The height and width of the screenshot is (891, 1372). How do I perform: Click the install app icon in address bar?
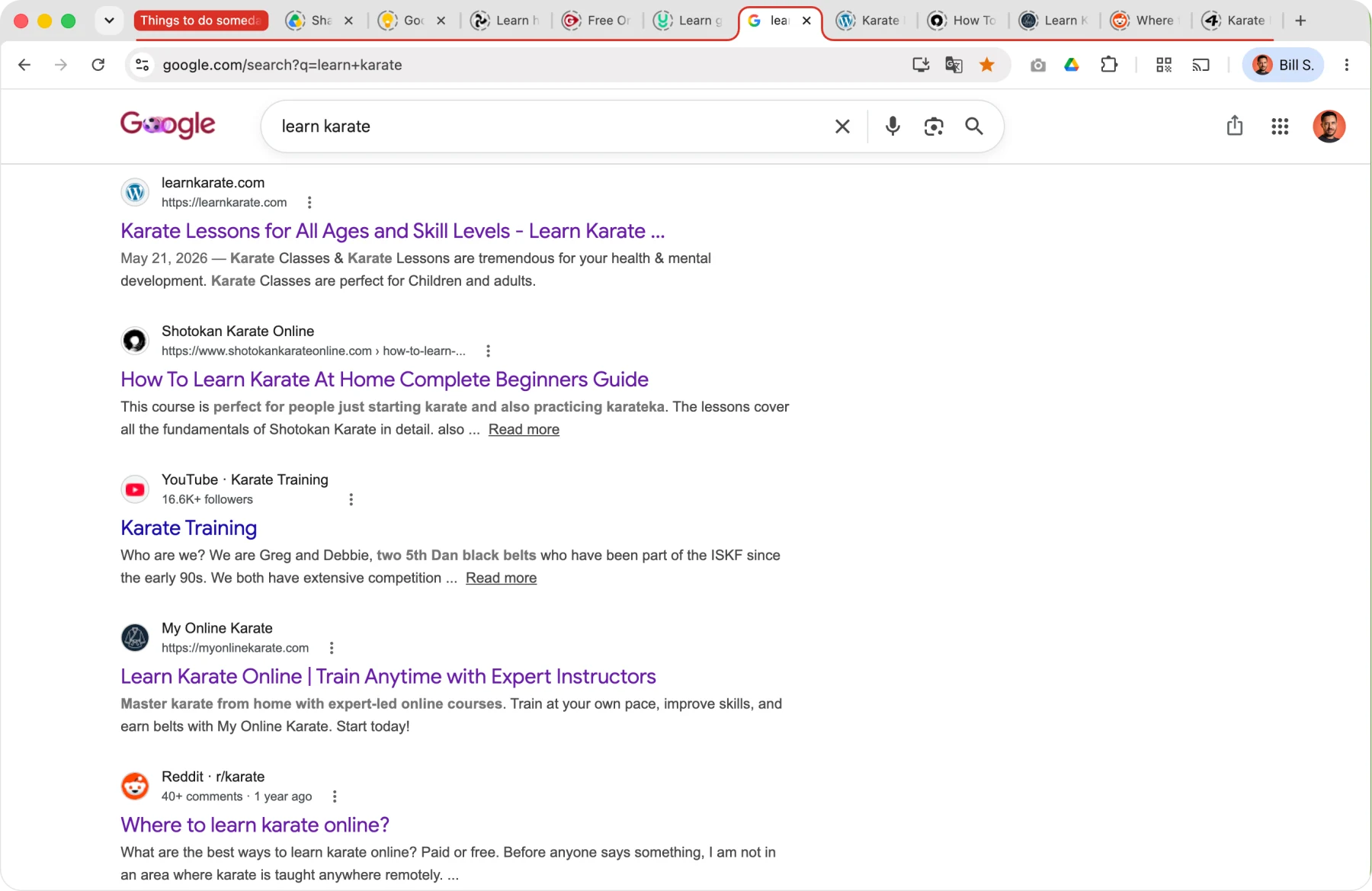pos(921,65)
